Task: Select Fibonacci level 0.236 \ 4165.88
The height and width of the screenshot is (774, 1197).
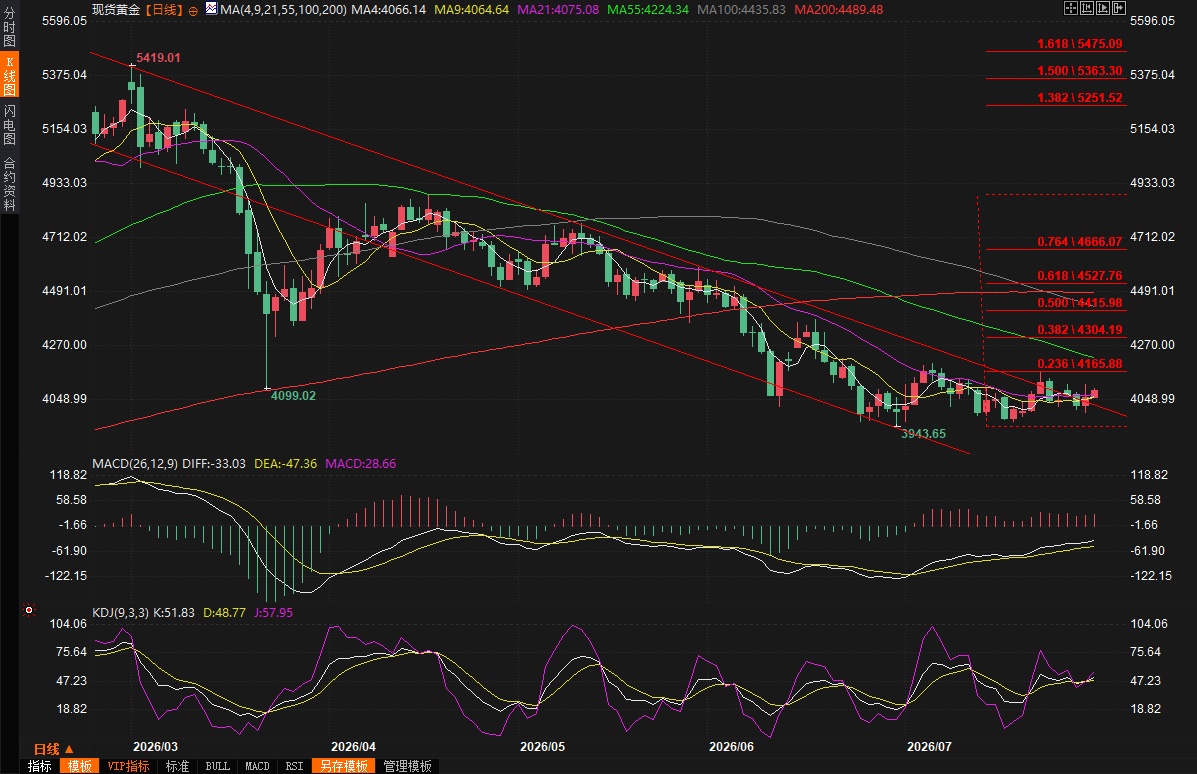Action: pyautogui.click(x=1079, y=363)
